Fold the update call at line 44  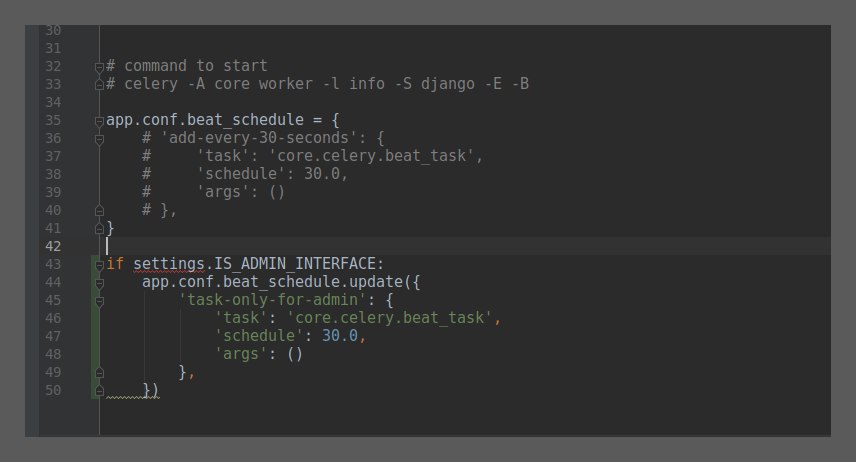tap(99, 283)
